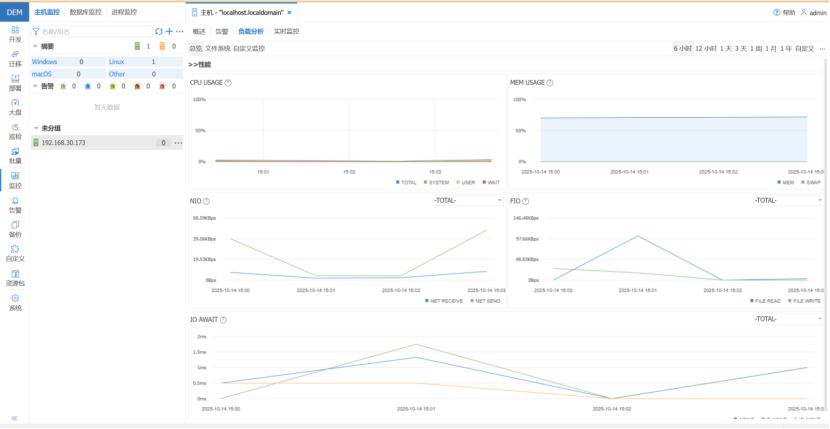Toggle WAIT series in CPU legend

click(490, 182)
